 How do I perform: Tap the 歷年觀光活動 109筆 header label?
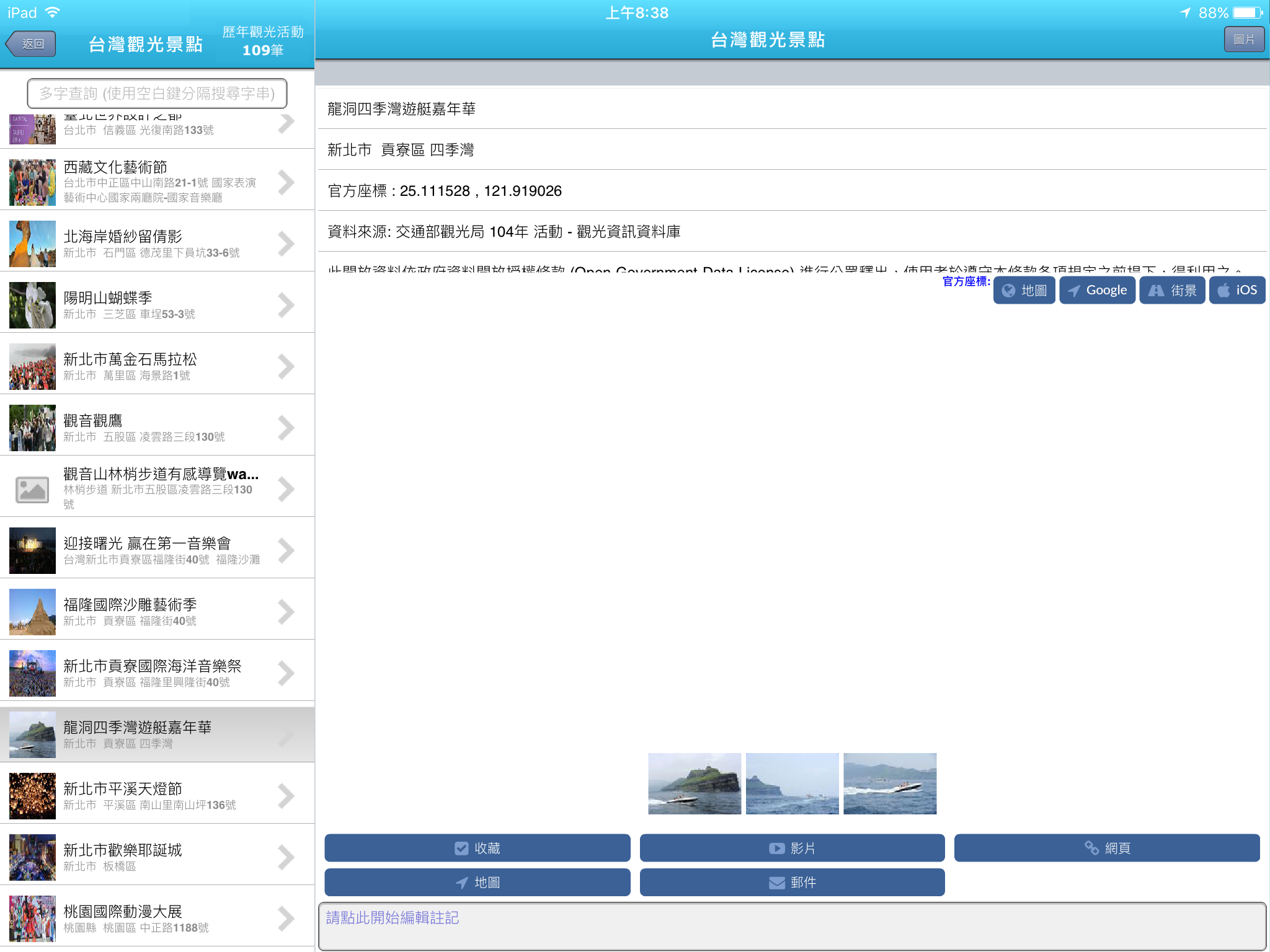pyautogui.click(x=263, y=41)
